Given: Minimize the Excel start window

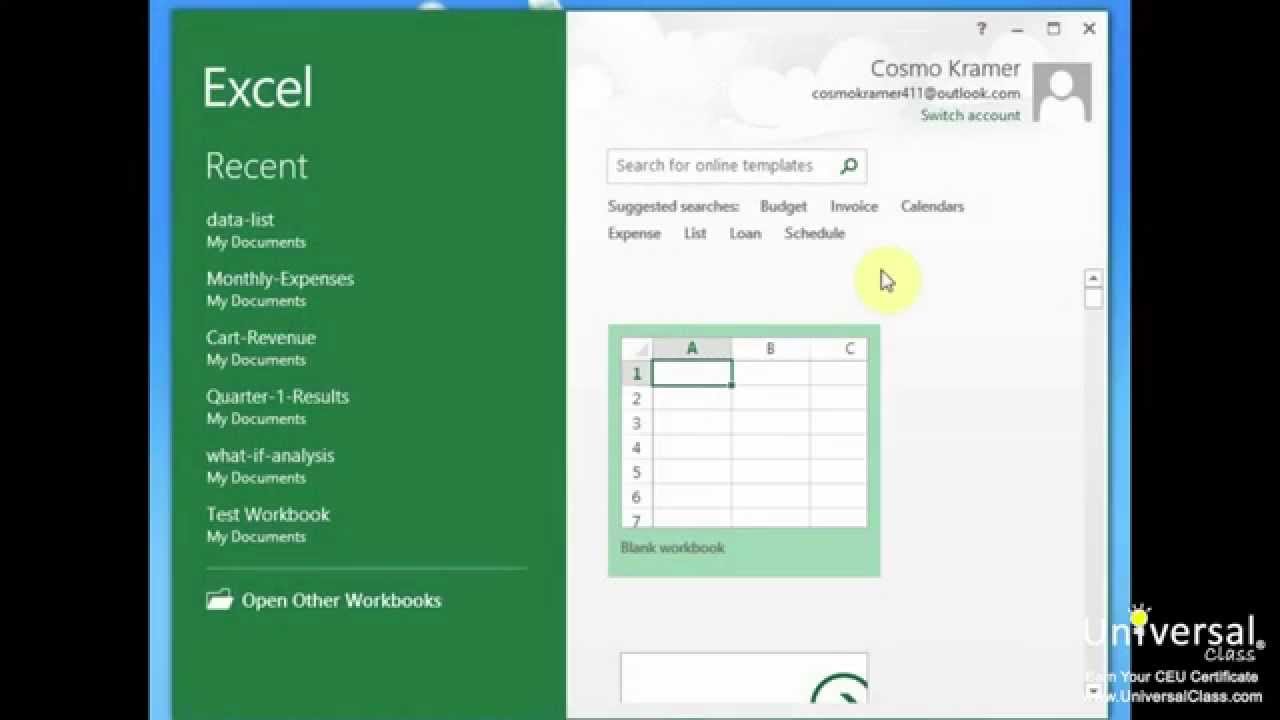Looking at the screenshot, I should click(1017, 29).
